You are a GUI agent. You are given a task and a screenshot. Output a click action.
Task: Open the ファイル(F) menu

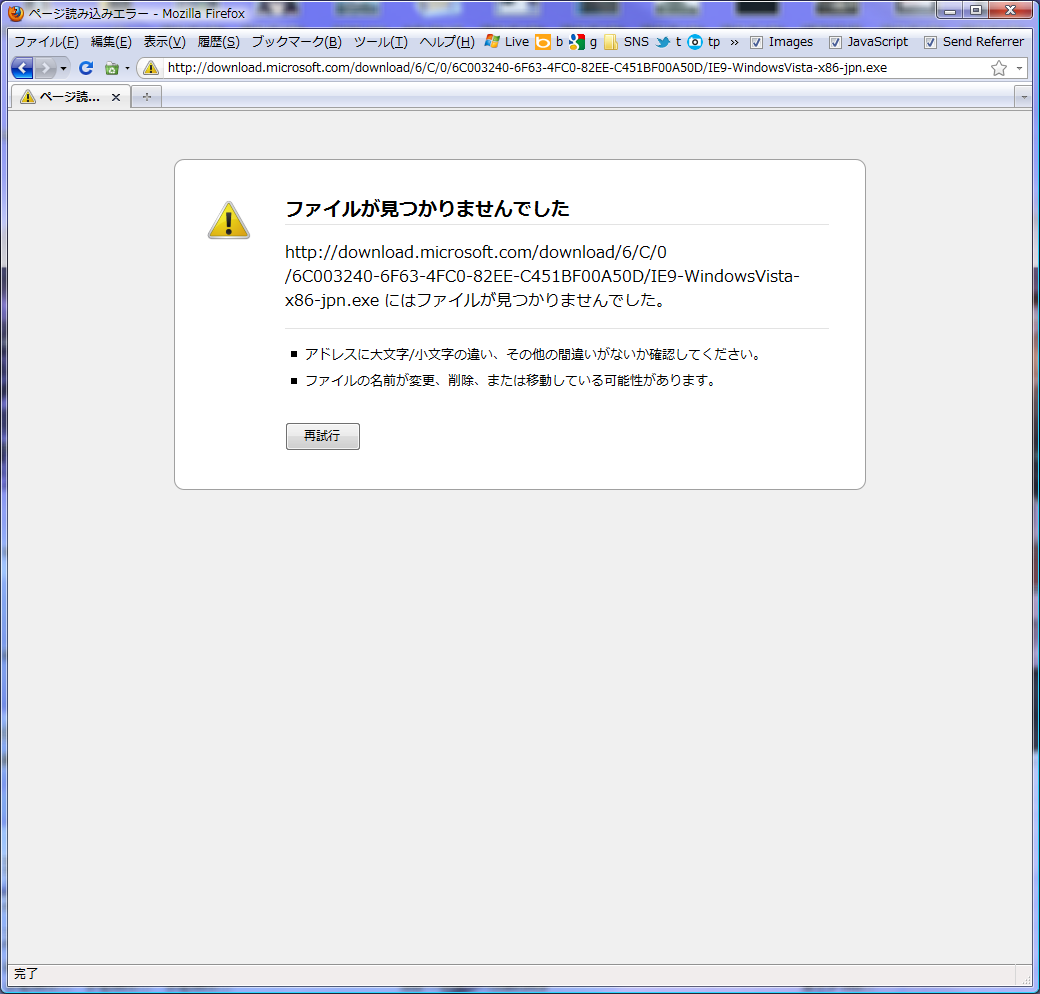(46, 42)
